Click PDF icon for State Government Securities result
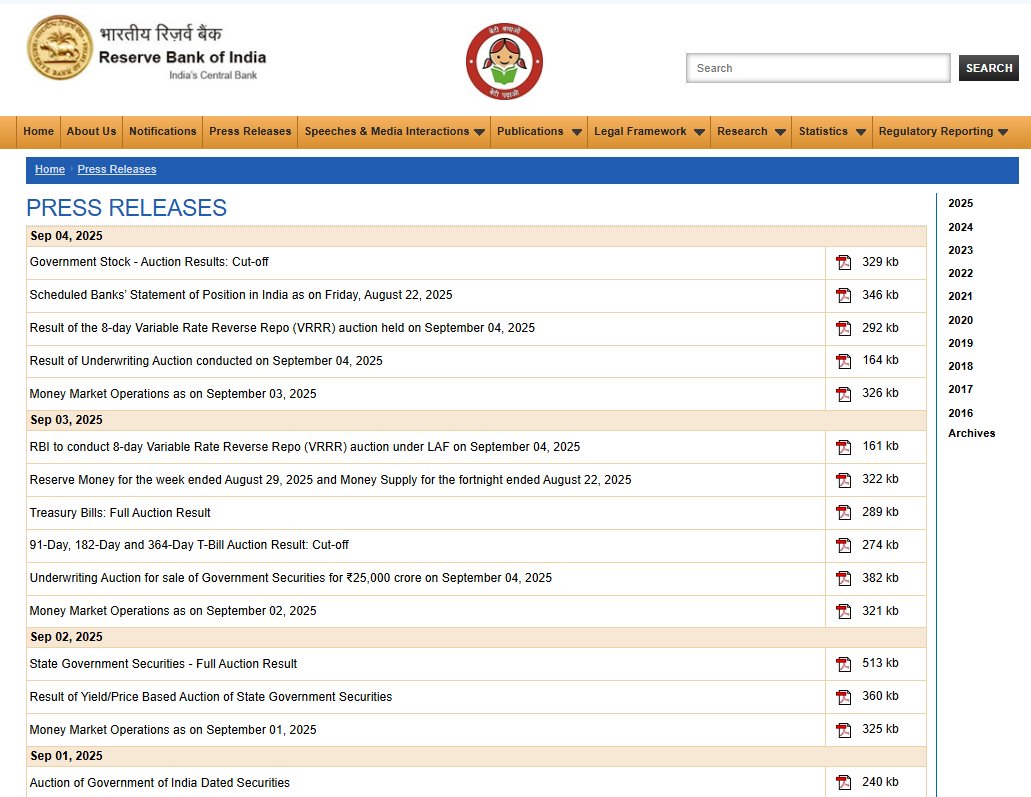The image size is (1031, 797). 844,664
